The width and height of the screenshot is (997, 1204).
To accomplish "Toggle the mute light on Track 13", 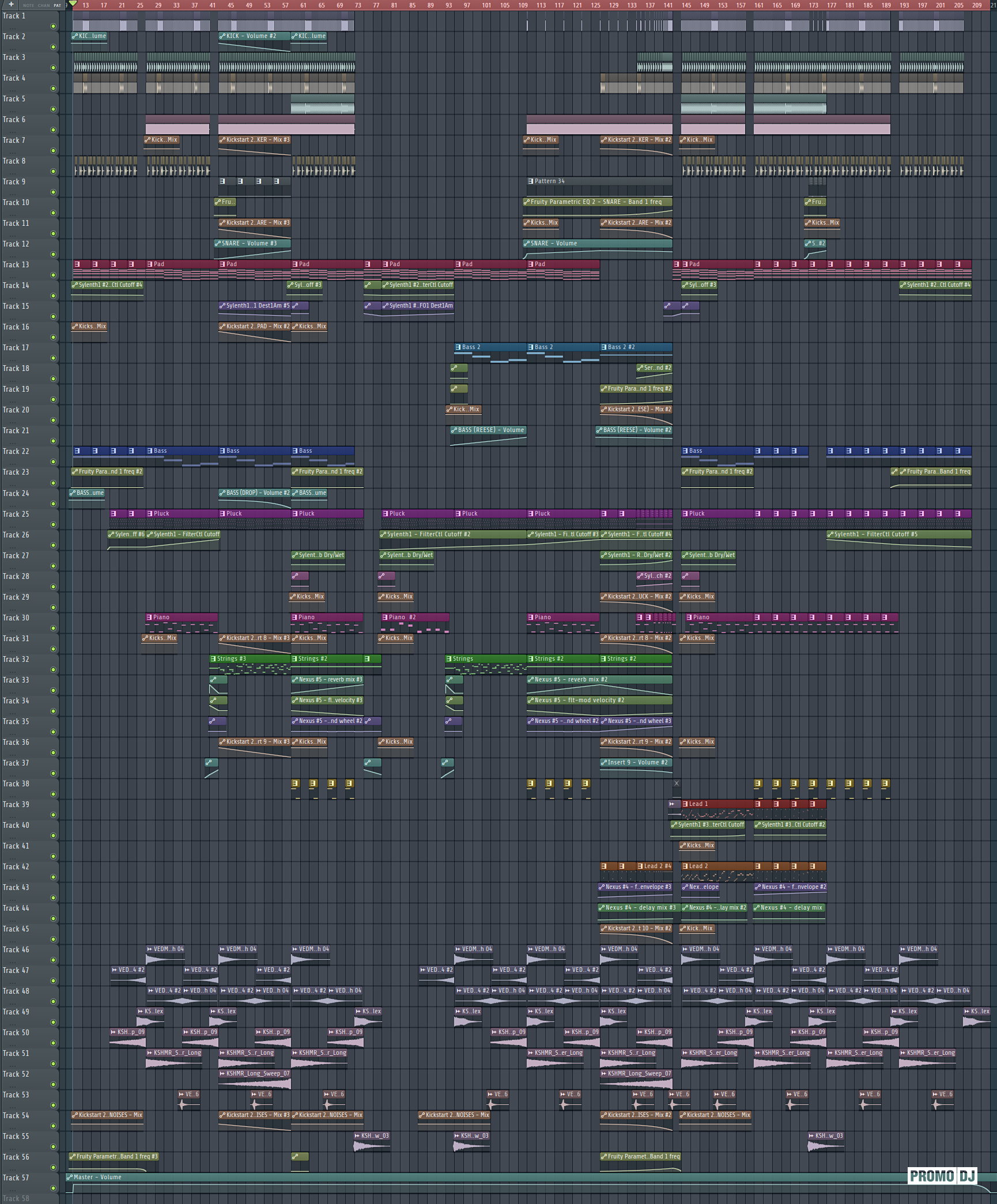I will (x=54, y=275).
